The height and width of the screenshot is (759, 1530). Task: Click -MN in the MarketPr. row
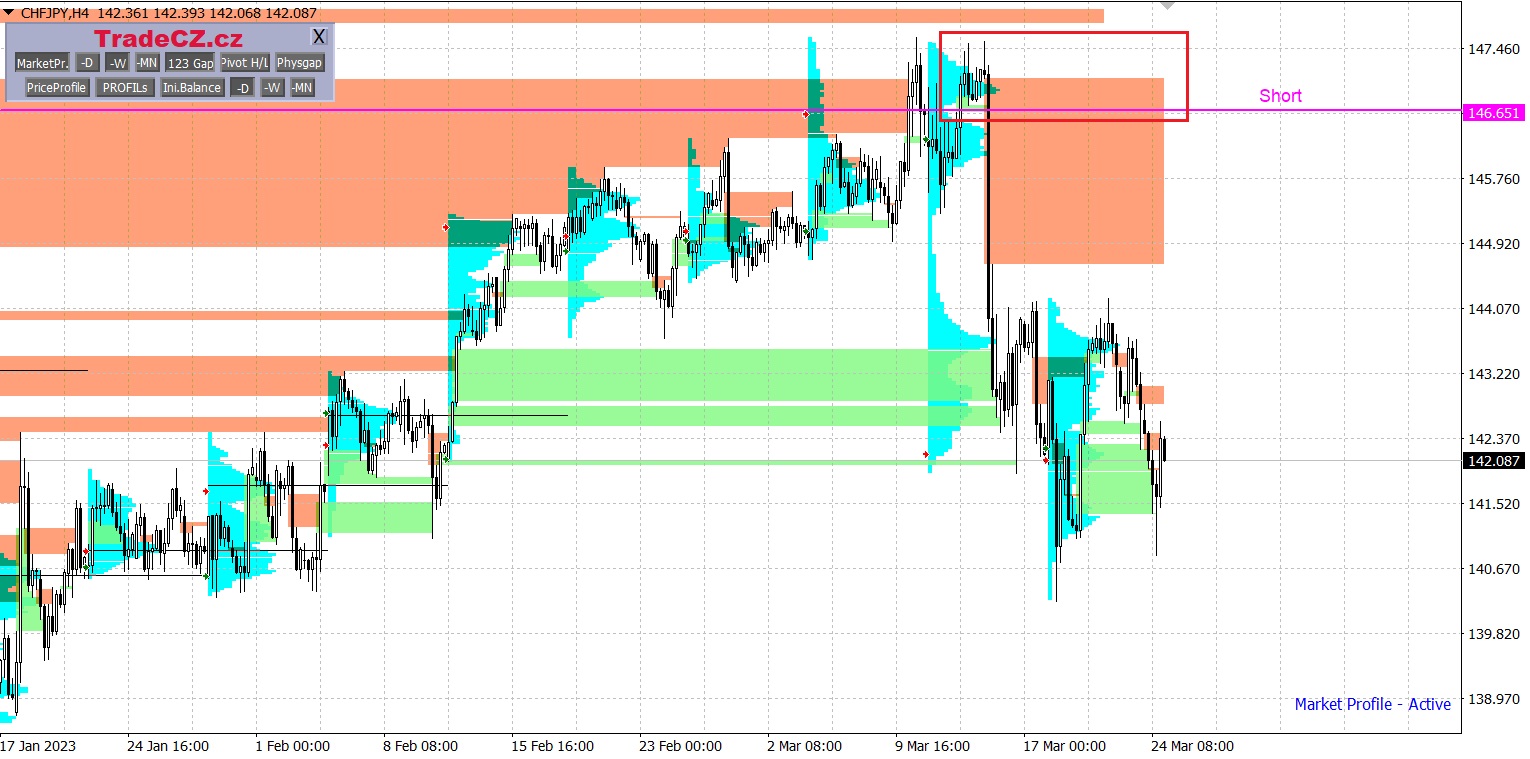[x=147, y=63]
